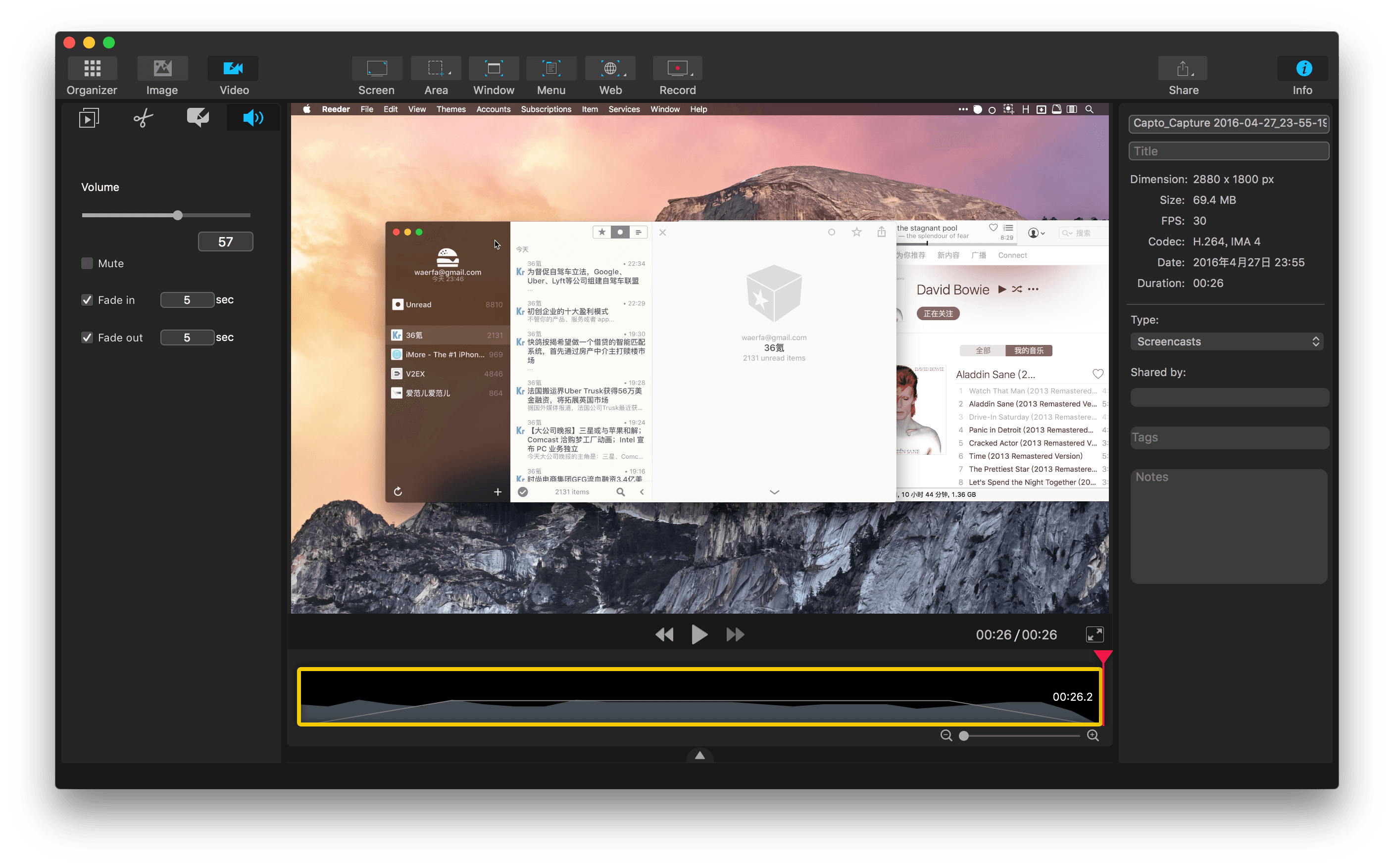Click the volume value field showing 57
Viewport: 1394px width, 868px height.
(226, 241)
